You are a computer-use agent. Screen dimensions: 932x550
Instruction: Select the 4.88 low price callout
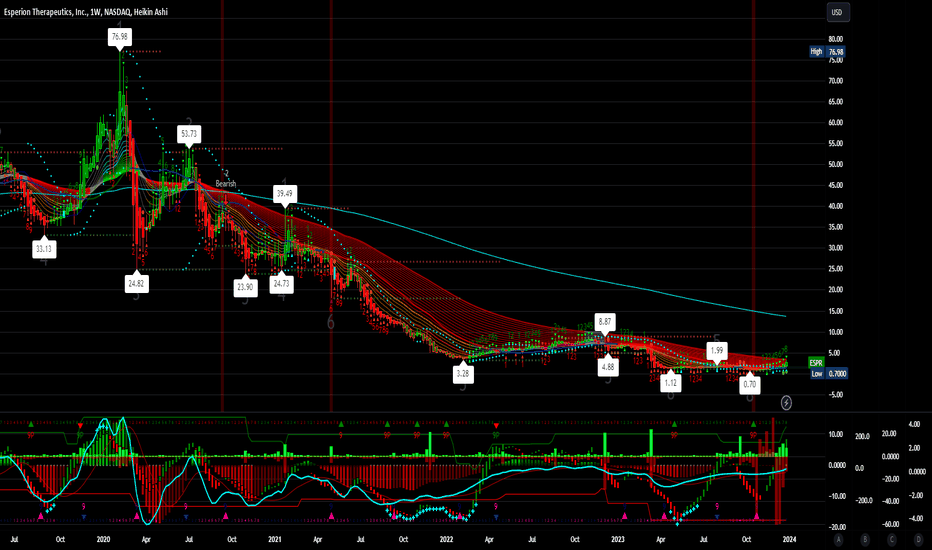pyautogui.click(x=607, y=366)
